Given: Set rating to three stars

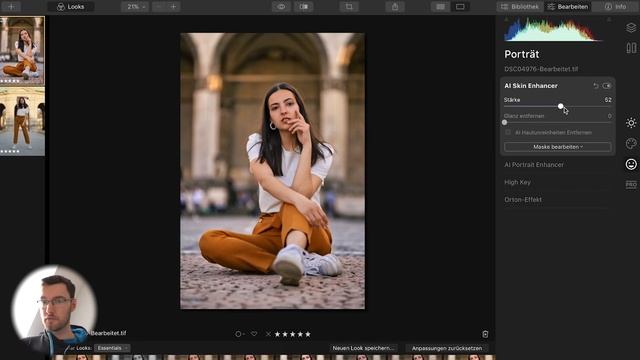Looking at the screenshot, I should (x=293, y=334).
